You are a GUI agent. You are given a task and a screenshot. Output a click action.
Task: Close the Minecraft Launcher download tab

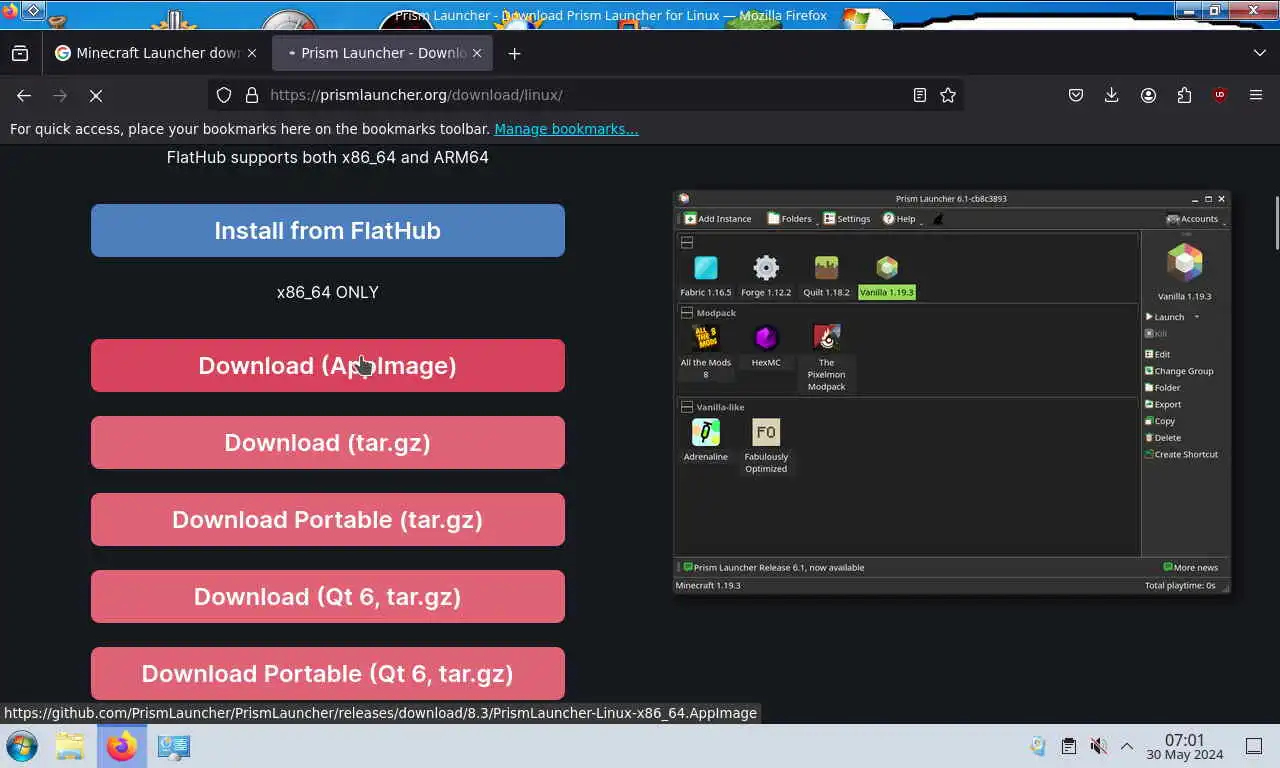coord(251,53)
